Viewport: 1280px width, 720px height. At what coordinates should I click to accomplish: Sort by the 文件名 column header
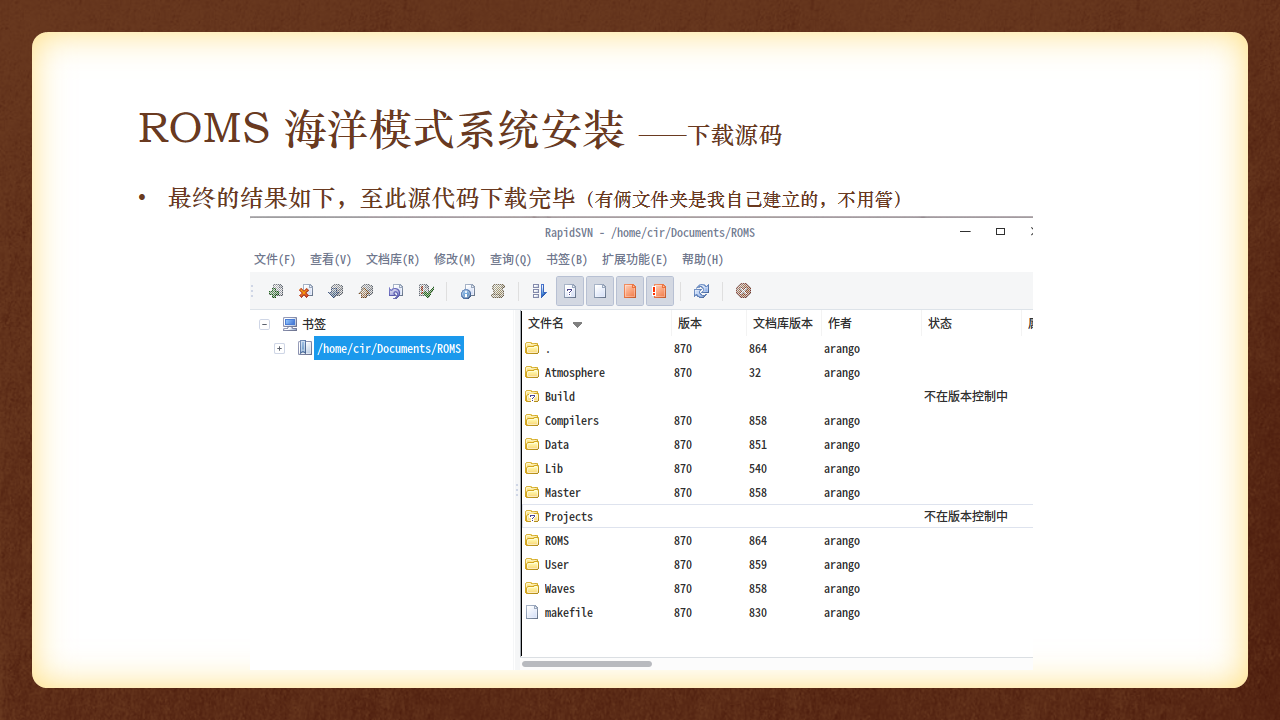click(x=597, y=323)
